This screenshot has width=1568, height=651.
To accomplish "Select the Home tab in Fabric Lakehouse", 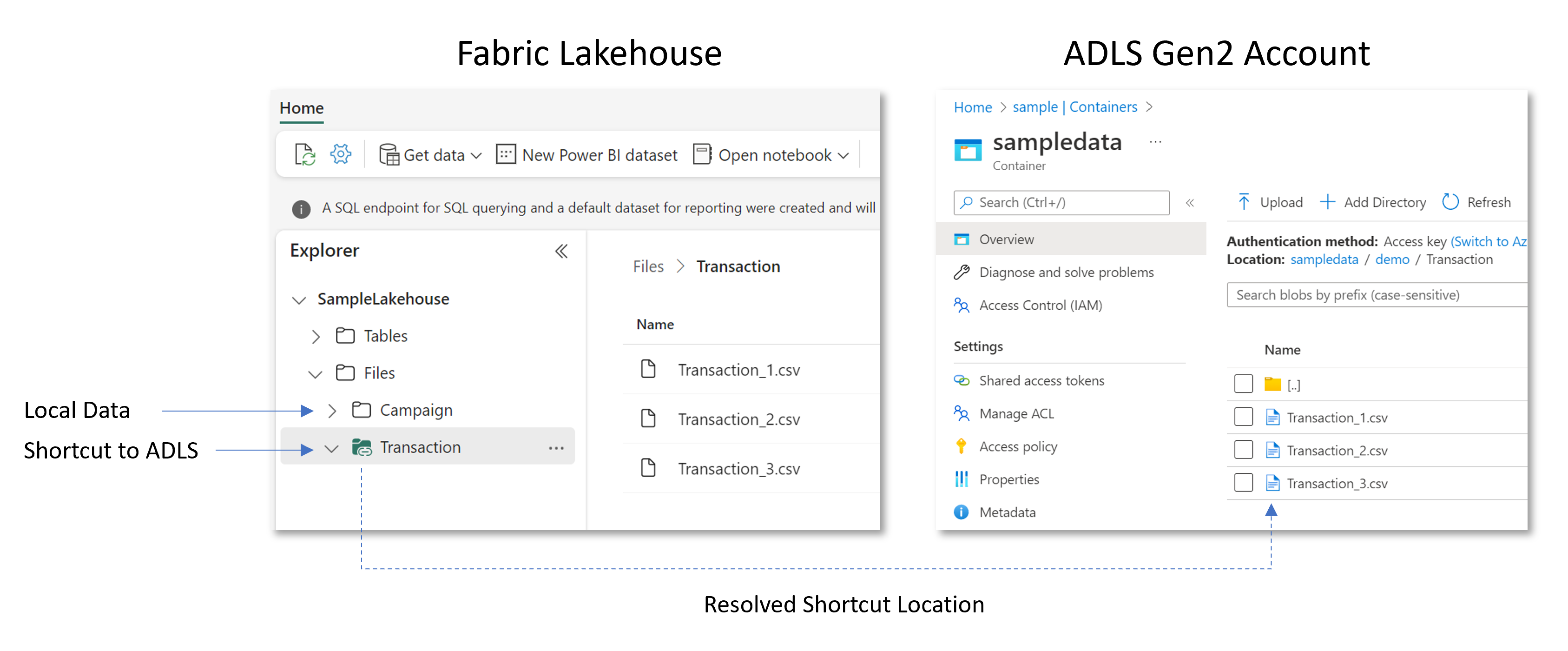I will tap(301, 108).
